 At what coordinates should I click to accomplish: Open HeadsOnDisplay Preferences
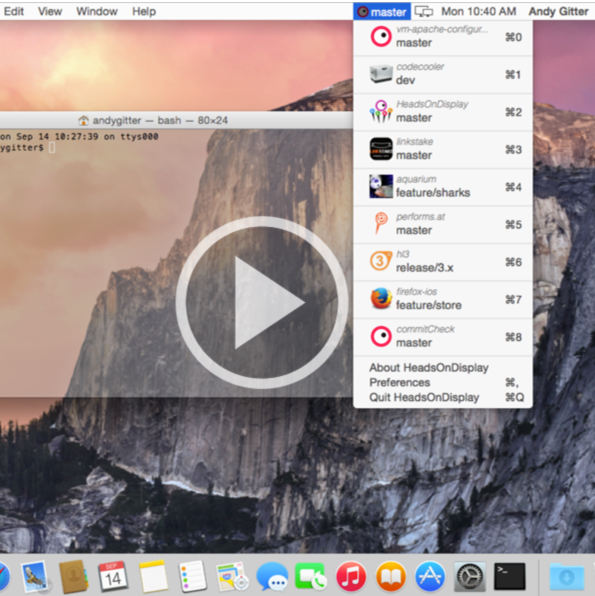[x=443, y=382]
